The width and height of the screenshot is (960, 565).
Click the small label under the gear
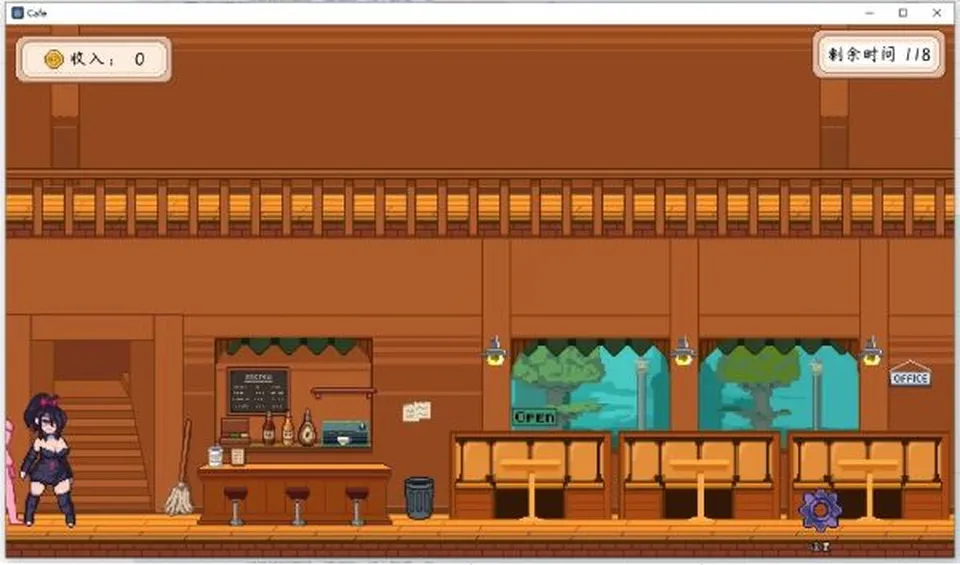click(x=820, y=546)
